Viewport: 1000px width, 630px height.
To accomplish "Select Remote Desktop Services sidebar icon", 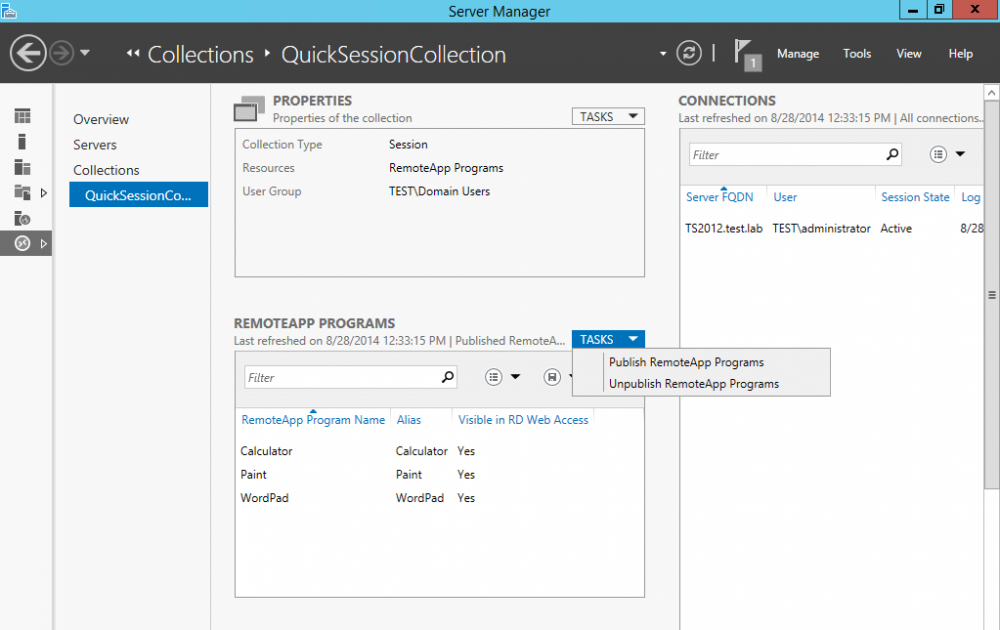I will 22,243.
